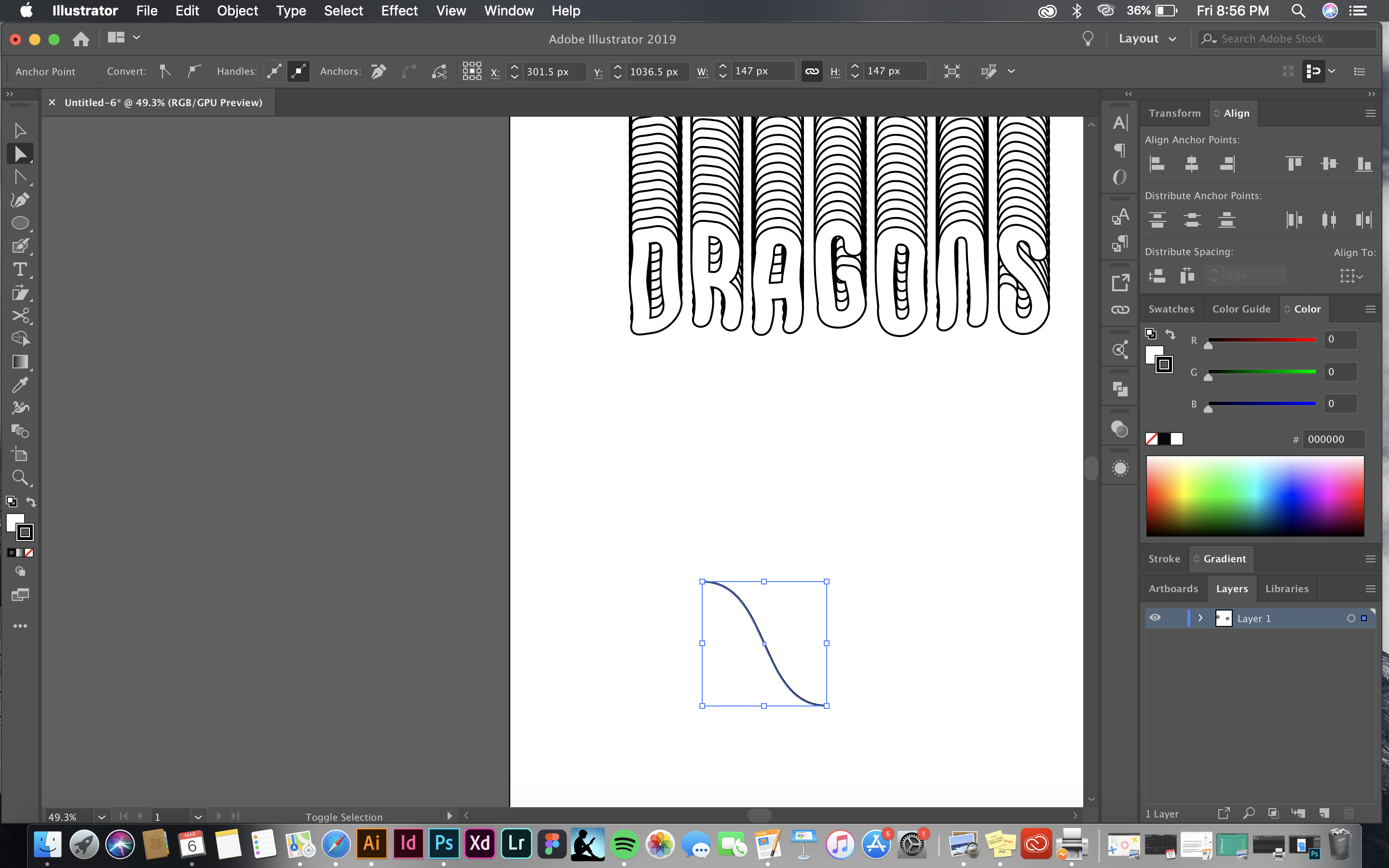
Task: Open the Object menu
Action: click(237, 11)
